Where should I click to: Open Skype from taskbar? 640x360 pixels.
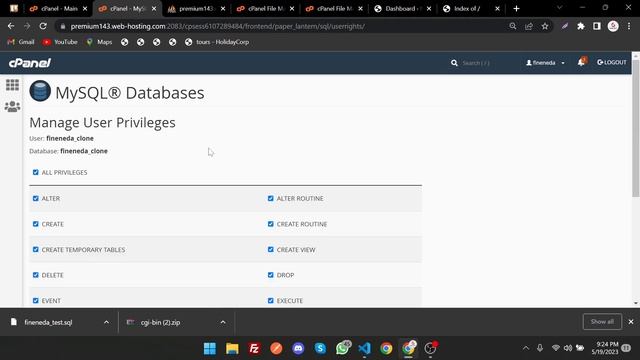(x=320, y=349)
